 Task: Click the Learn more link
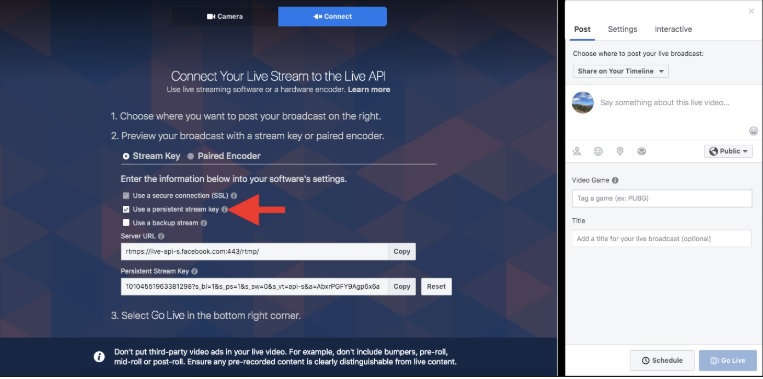coord(369,90)
